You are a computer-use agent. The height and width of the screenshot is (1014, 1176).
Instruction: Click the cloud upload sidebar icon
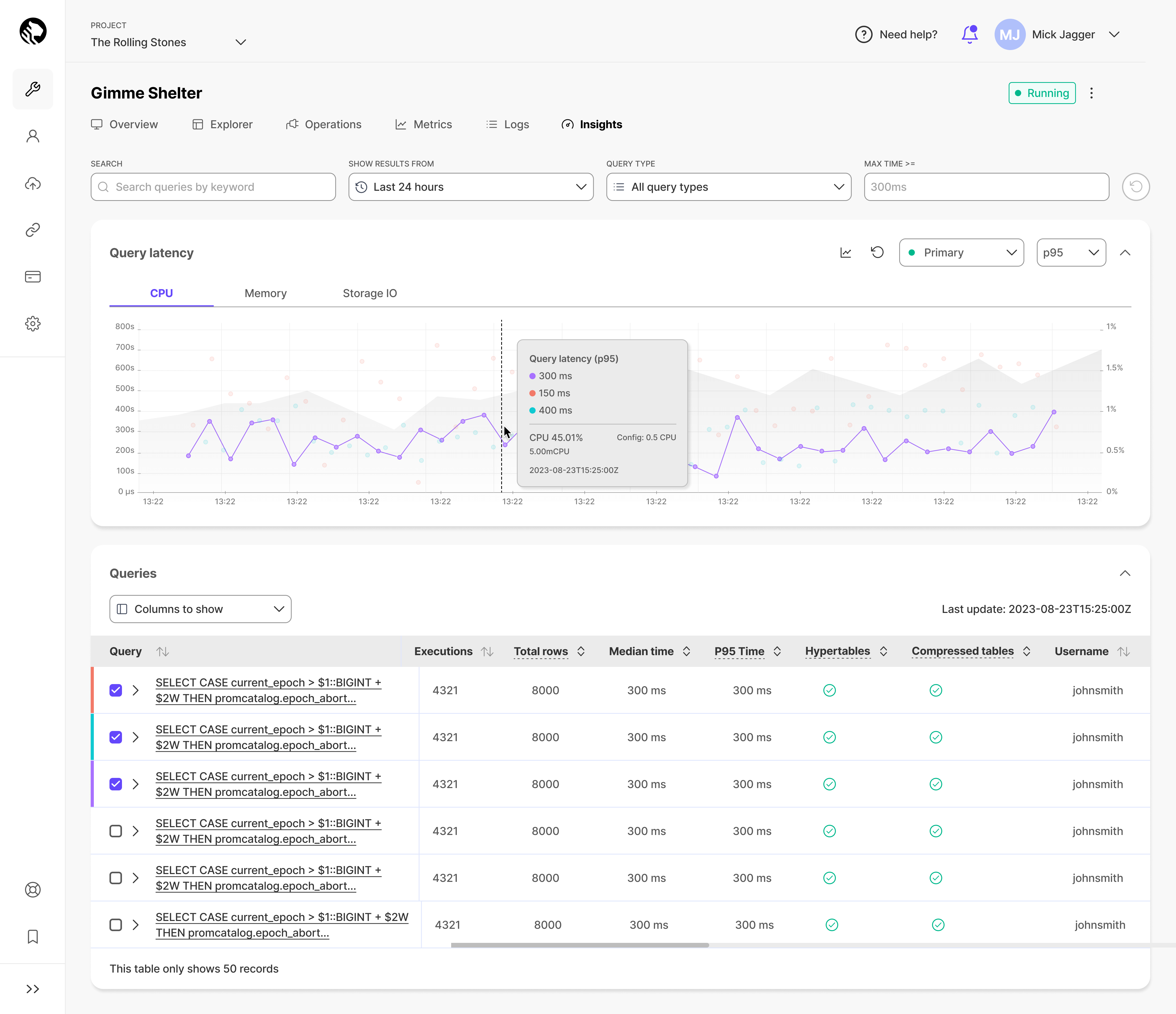pyautogui.click(x=33, y=183)
